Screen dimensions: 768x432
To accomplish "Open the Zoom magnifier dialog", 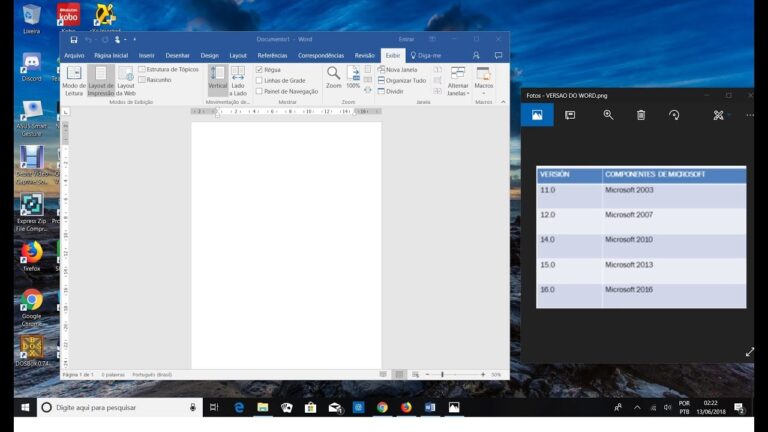I will [334, 77].
